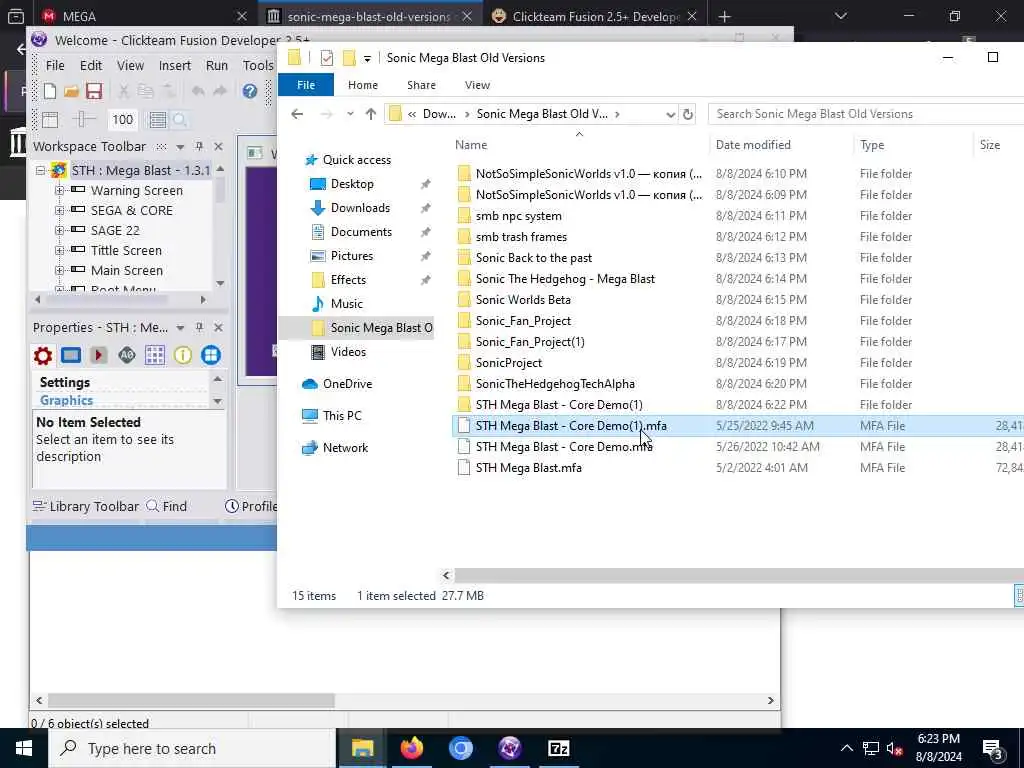1024x768 pixels.
Task: Switch to the Library Toolbar tab
Action: point(86,506)
